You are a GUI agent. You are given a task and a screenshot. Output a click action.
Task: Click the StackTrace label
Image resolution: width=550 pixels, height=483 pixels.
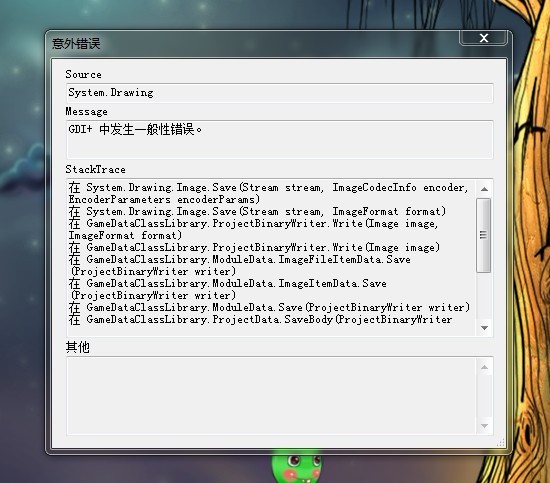[x=95, y=169]
